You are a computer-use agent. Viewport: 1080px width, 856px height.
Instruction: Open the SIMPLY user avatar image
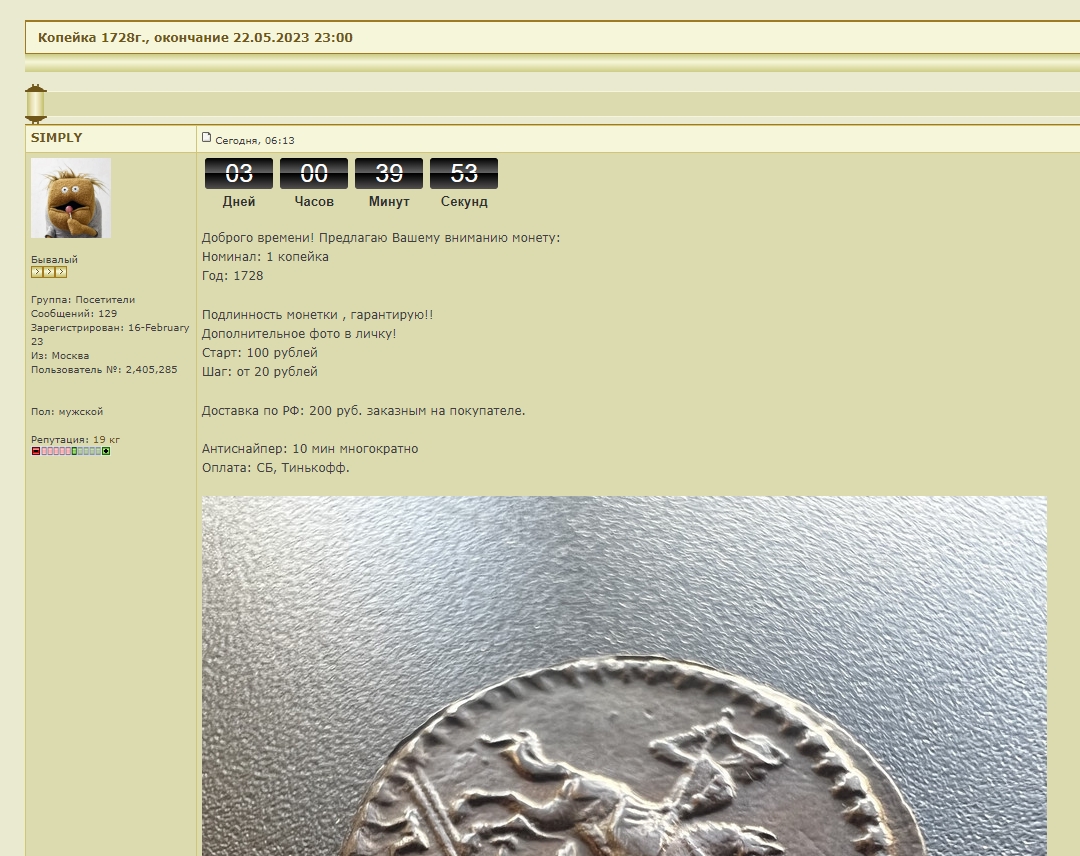[x=71, y=198]
